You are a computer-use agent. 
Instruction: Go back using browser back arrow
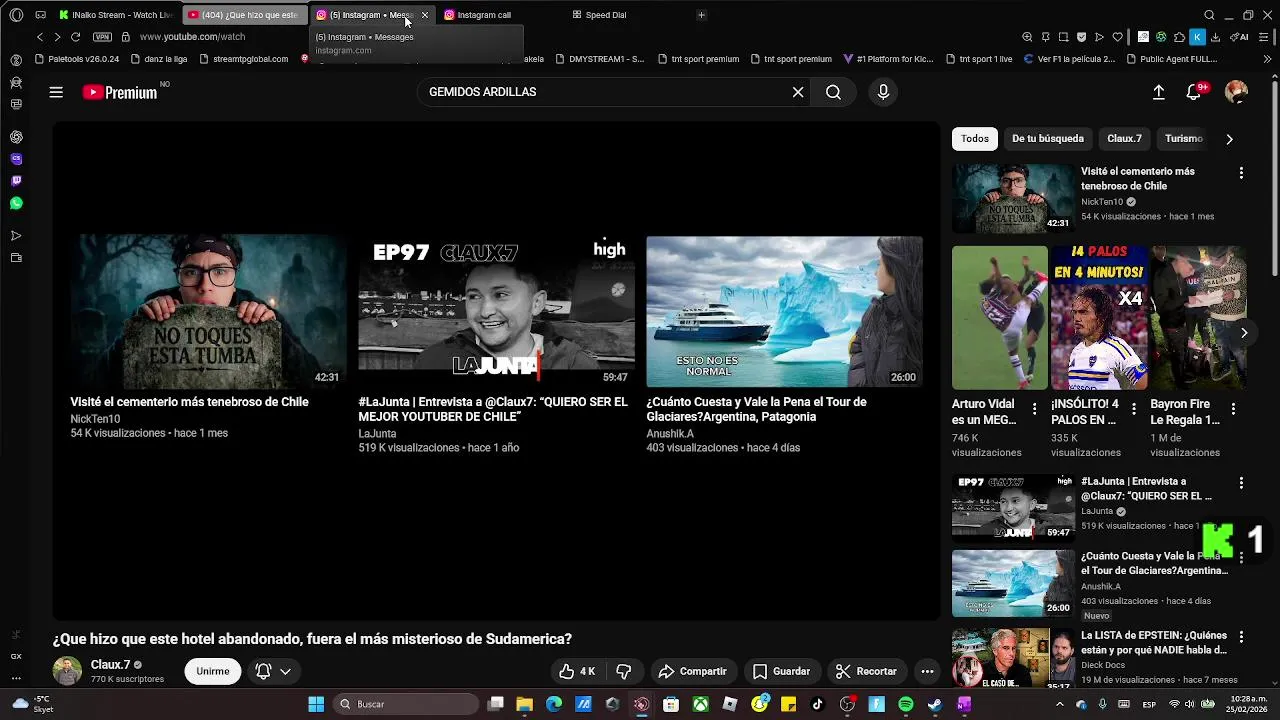pyautogui.click(x=40, y=37)
